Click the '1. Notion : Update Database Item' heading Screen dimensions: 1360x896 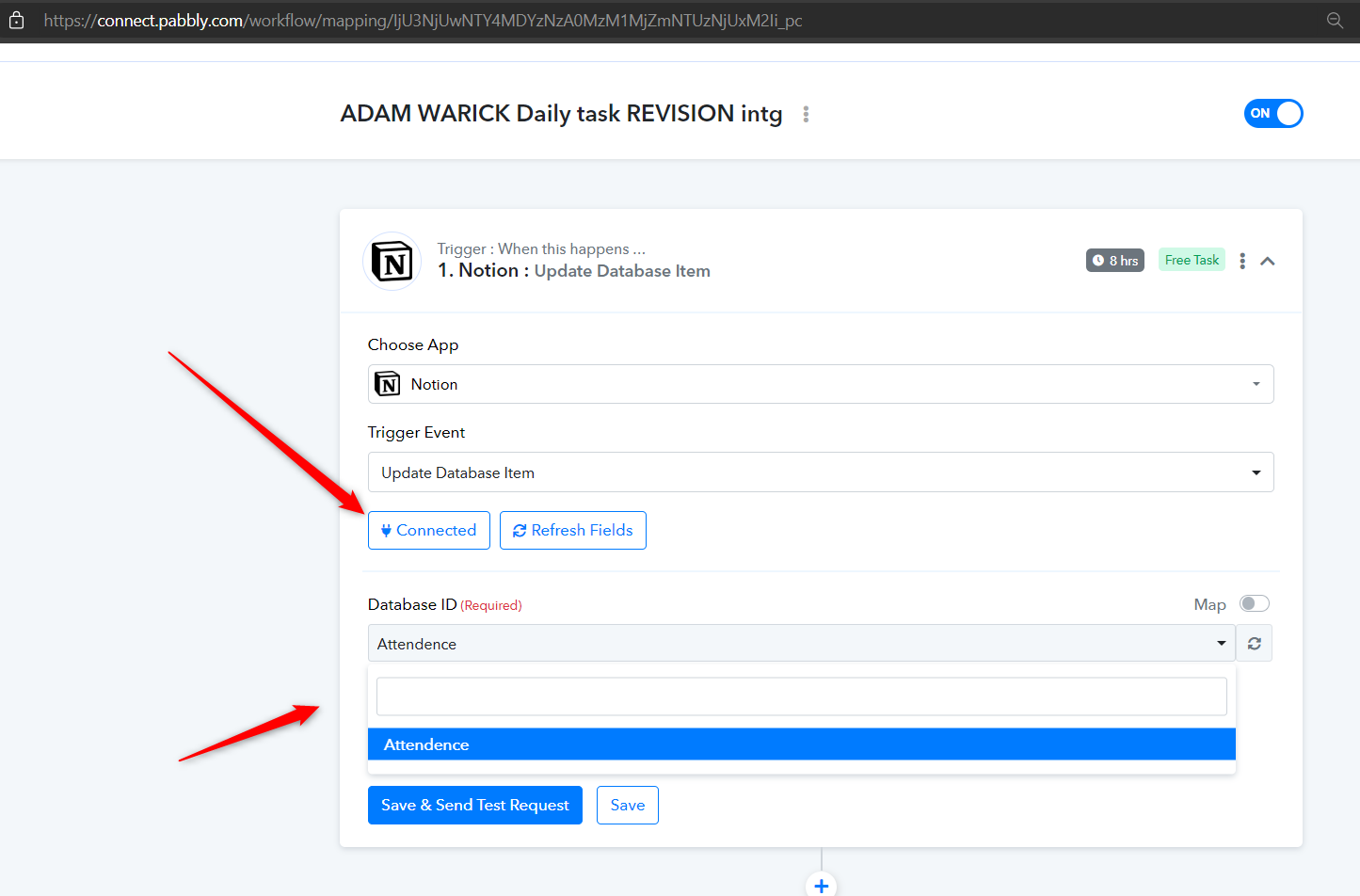pyautogui.click(x=574, y=271)
